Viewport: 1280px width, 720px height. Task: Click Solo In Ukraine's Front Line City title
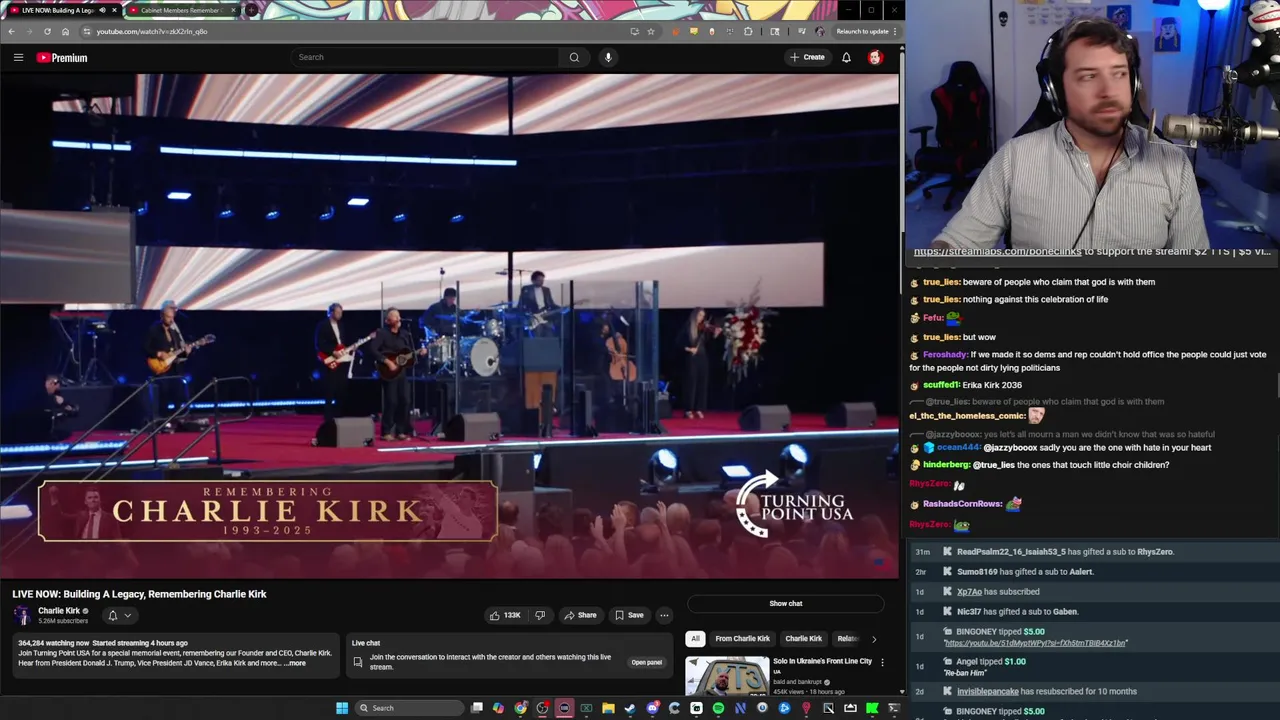822,661
